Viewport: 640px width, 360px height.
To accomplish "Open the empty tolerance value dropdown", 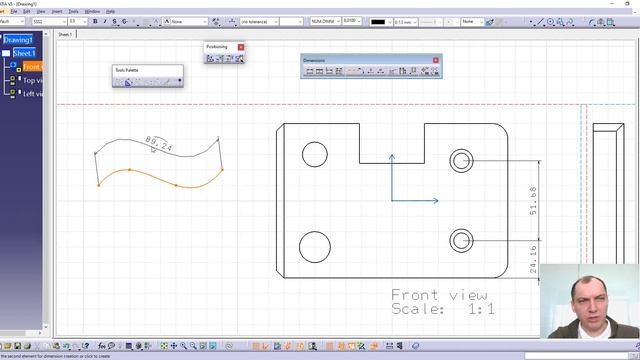I will click(291, 21).
